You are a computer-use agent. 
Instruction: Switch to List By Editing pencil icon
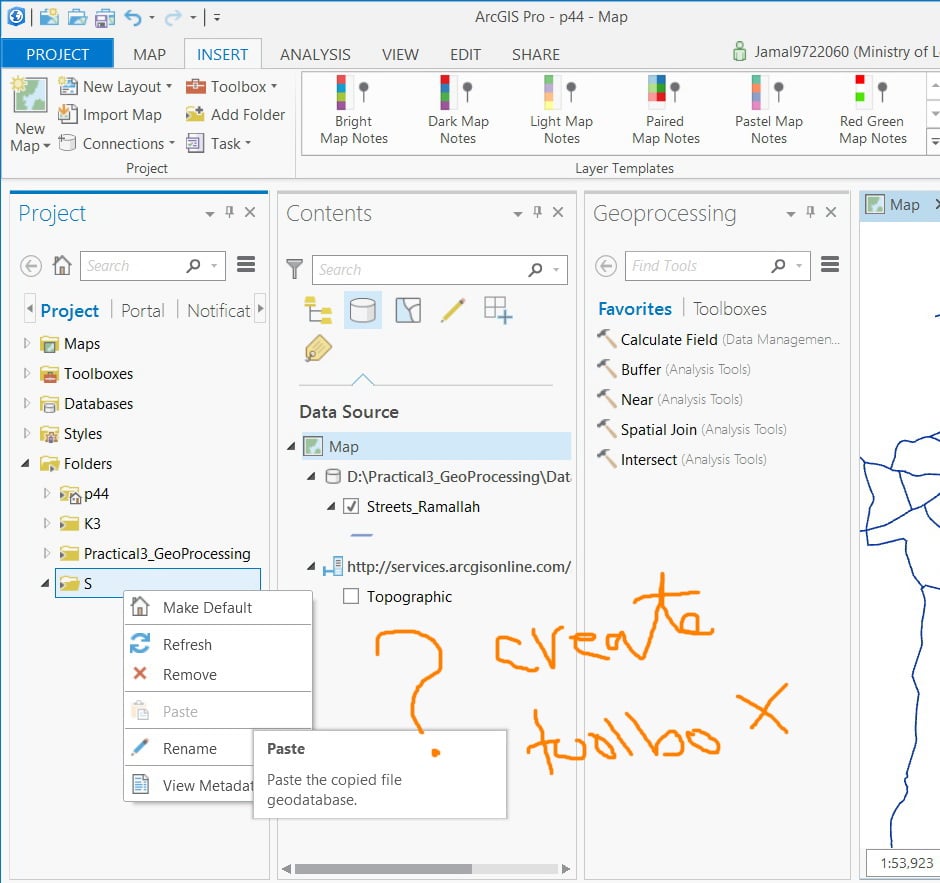point(453,310)
